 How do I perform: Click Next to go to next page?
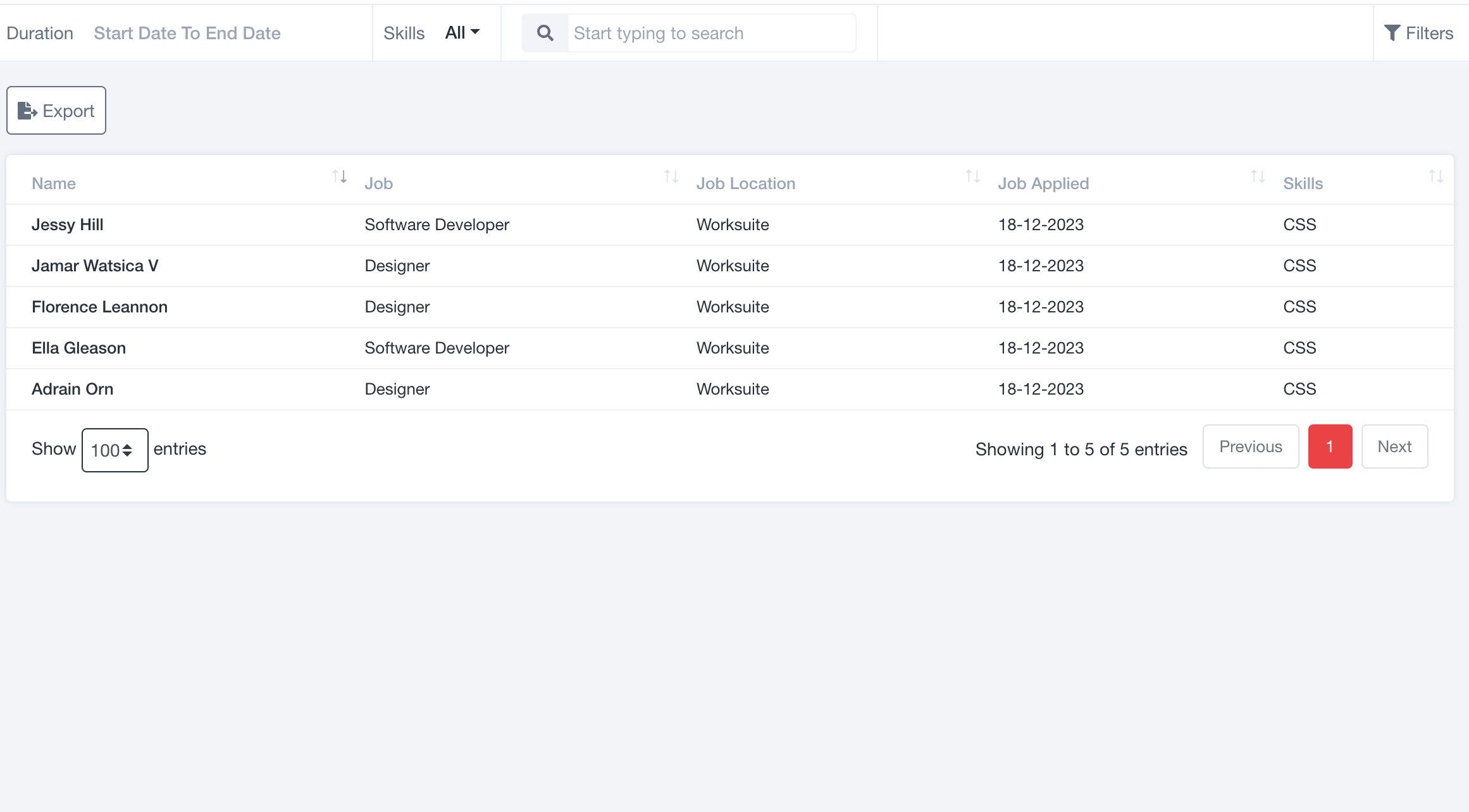click(1394, 446)
